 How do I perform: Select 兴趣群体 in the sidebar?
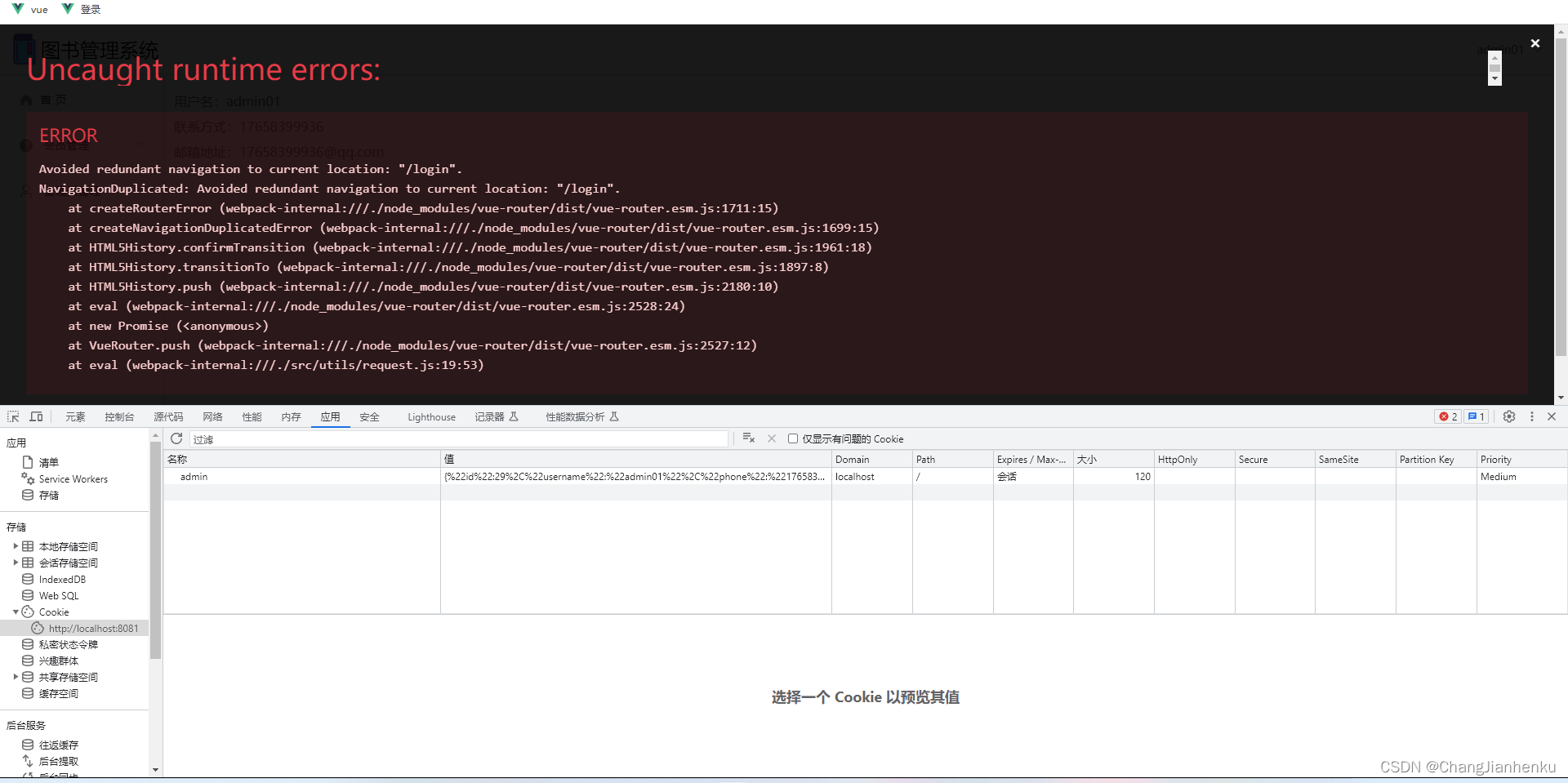click(59, 661)
